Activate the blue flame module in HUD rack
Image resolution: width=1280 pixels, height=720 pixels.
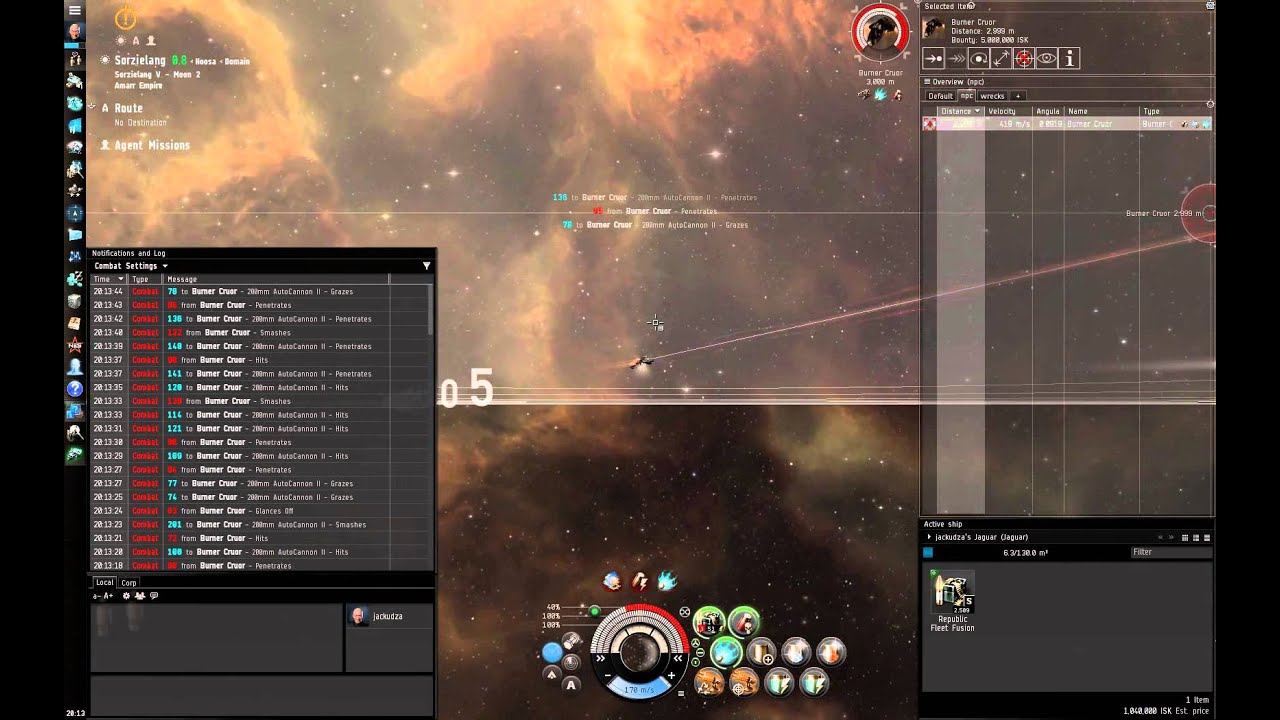click(726, 653)
